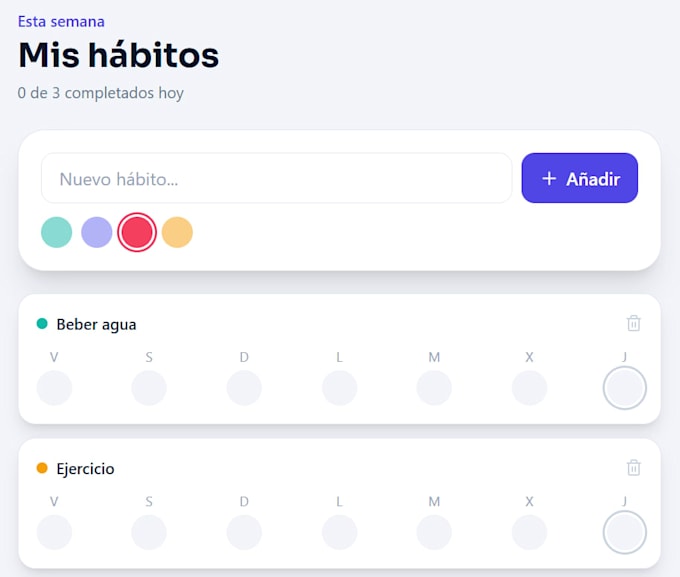
Task: Focus the Nuevo hábito text field
Action: click(277, 178)
